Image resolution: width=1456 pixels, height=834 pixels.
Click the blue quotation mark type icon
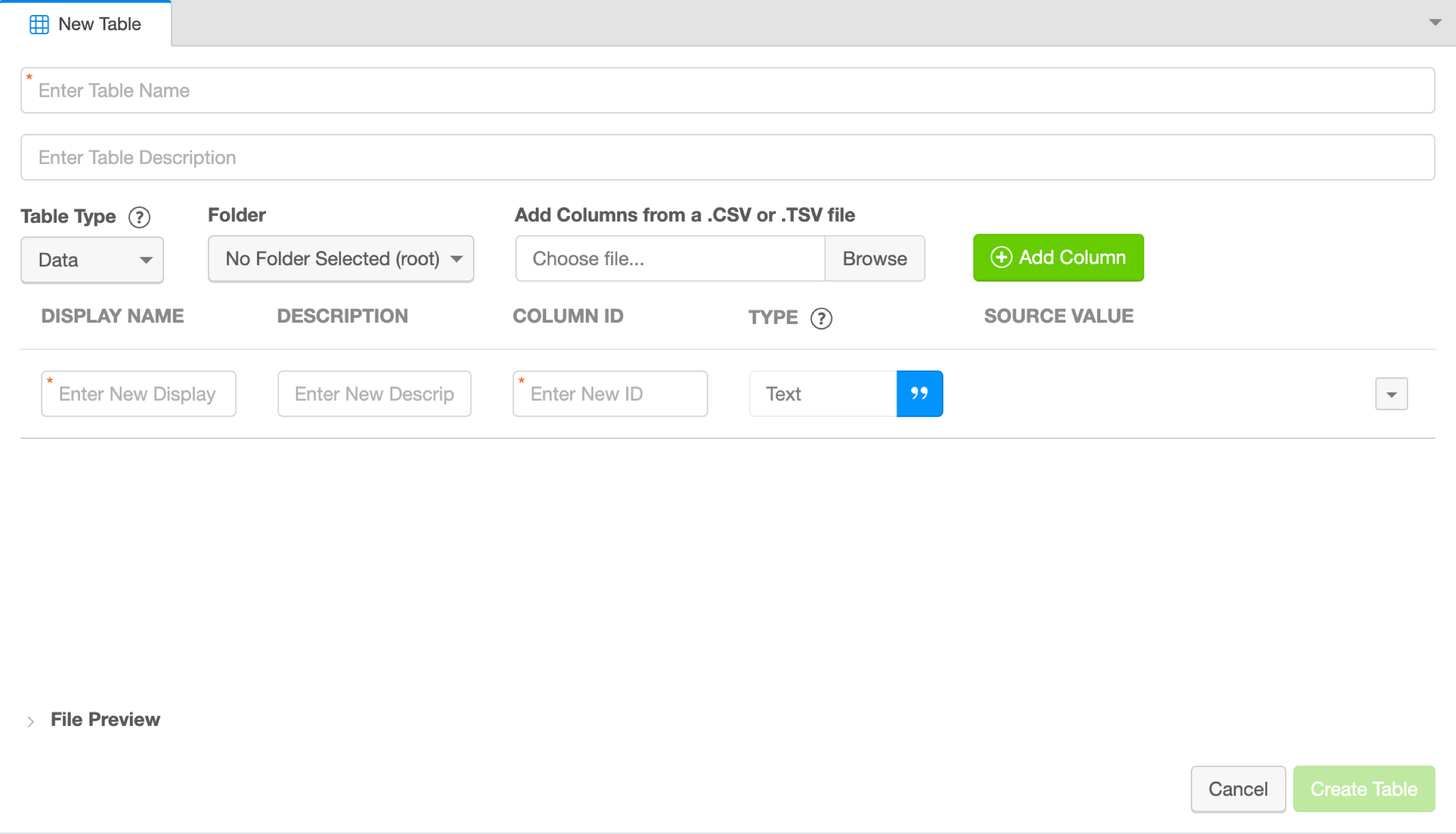[x=919, y=393]
